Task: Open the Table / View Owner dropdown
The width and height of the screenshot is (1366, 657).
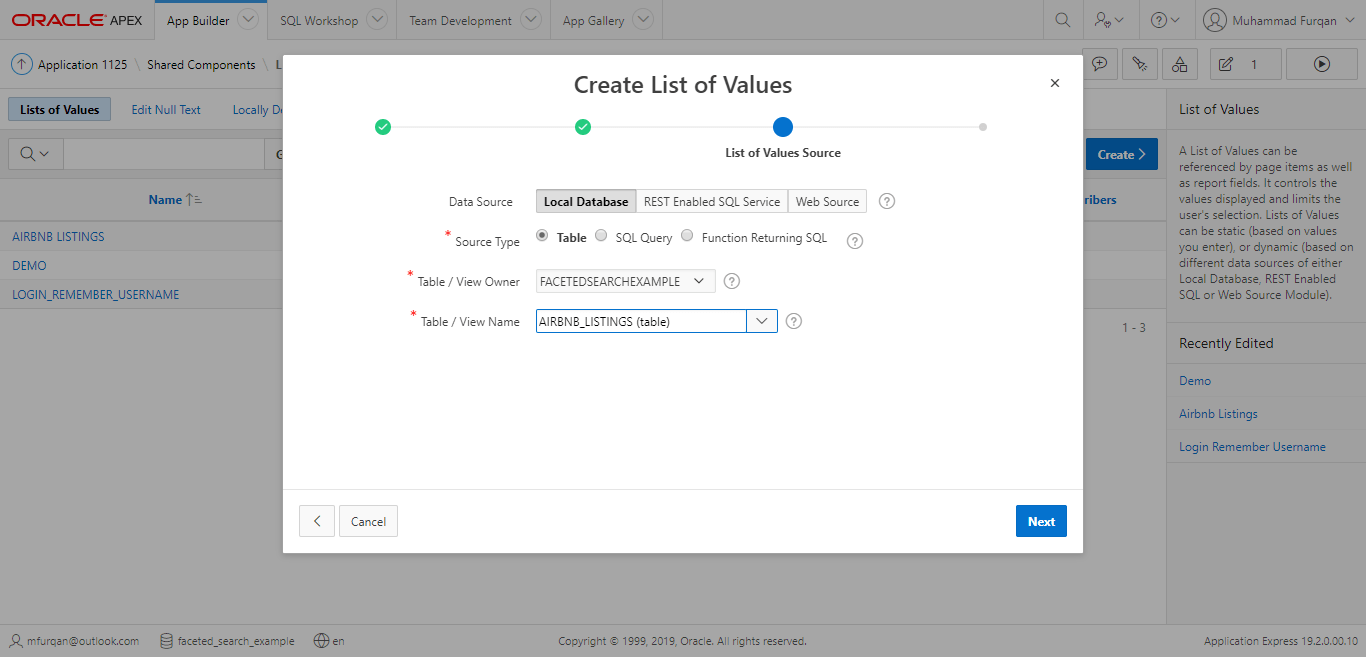Action: [626, 281]
